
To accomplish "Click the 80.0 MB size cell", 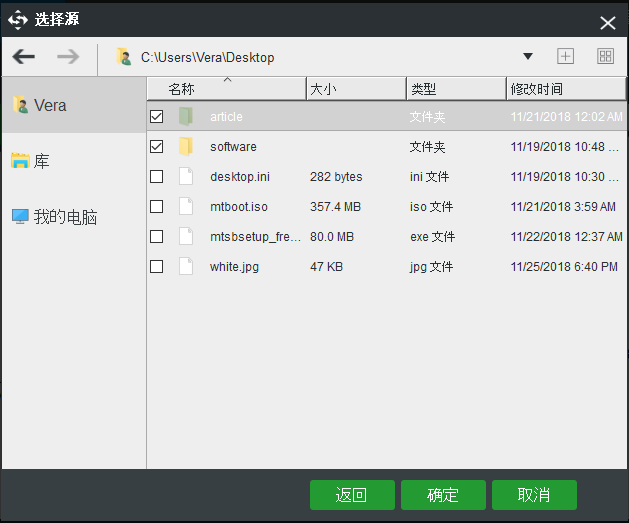I will 332,237.
